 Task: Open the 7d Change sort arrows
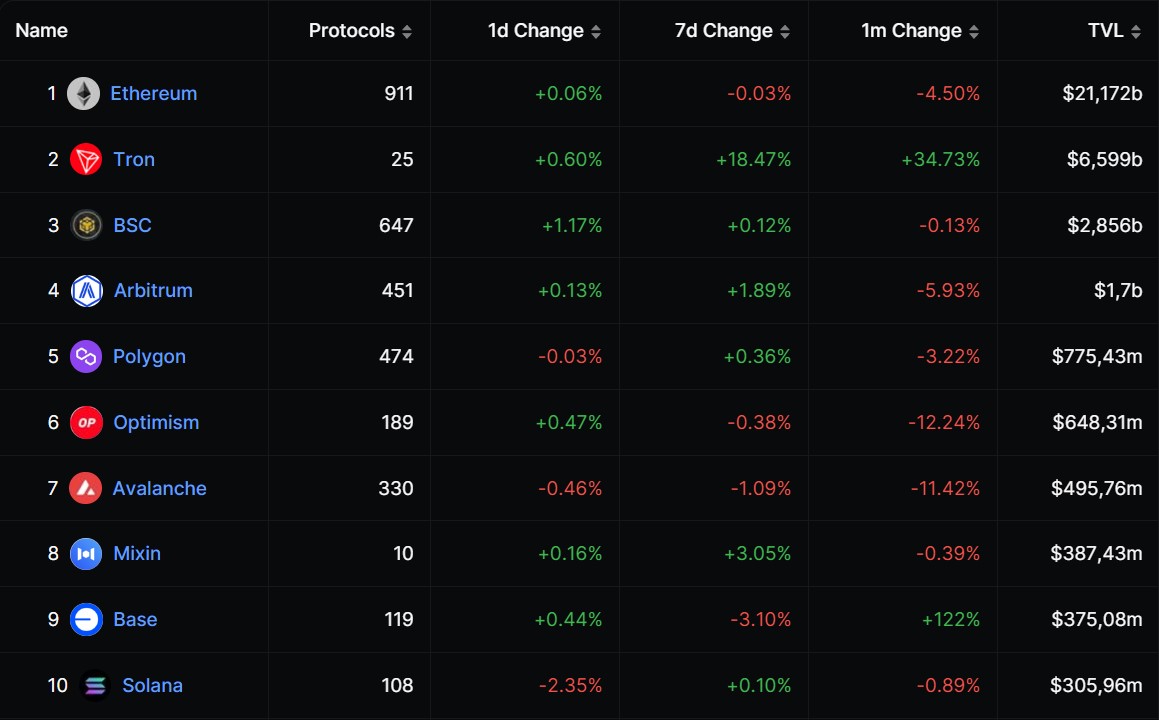[786, 30]
